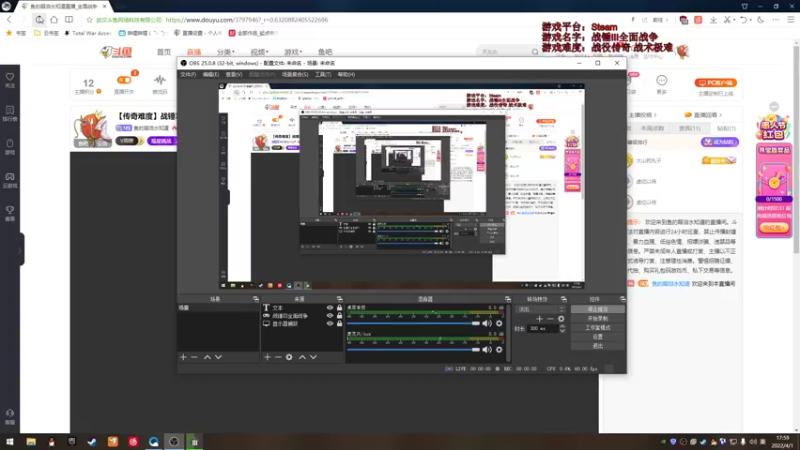Image resolution: width=800 pixels, height=450 pixels.
Task: Click the 设置 settings button in Controls
Action: pyautogui.click(x=597, y=337)
